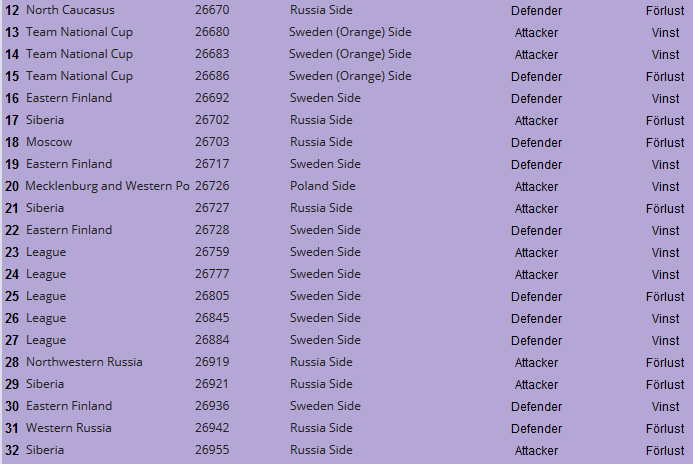Click the Moscow region entry

[49, 142]
